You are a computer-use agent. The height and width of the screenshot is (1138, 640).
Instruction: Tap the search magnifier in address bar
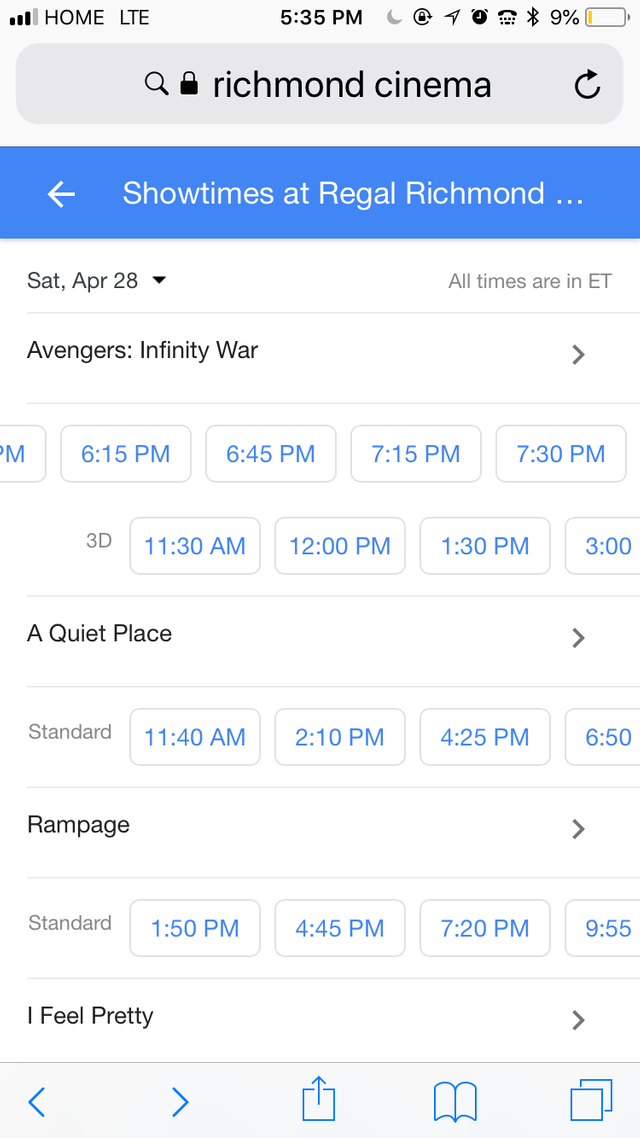pyautogui.click(x=156, y=83)
